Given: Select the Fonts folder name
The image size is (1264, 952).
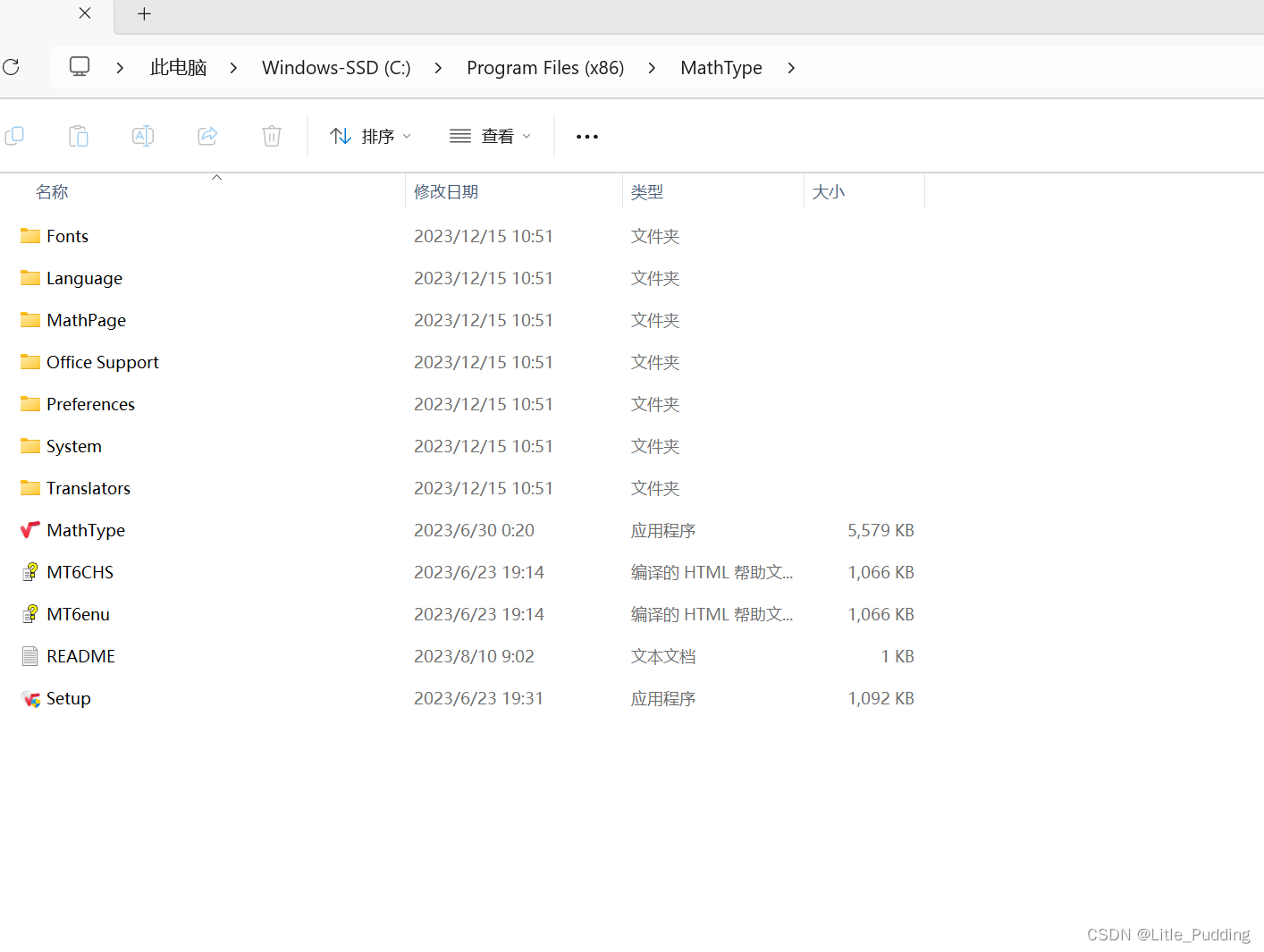Looking at the screenshot, I should pyautogui.click(x=67, y=236).
